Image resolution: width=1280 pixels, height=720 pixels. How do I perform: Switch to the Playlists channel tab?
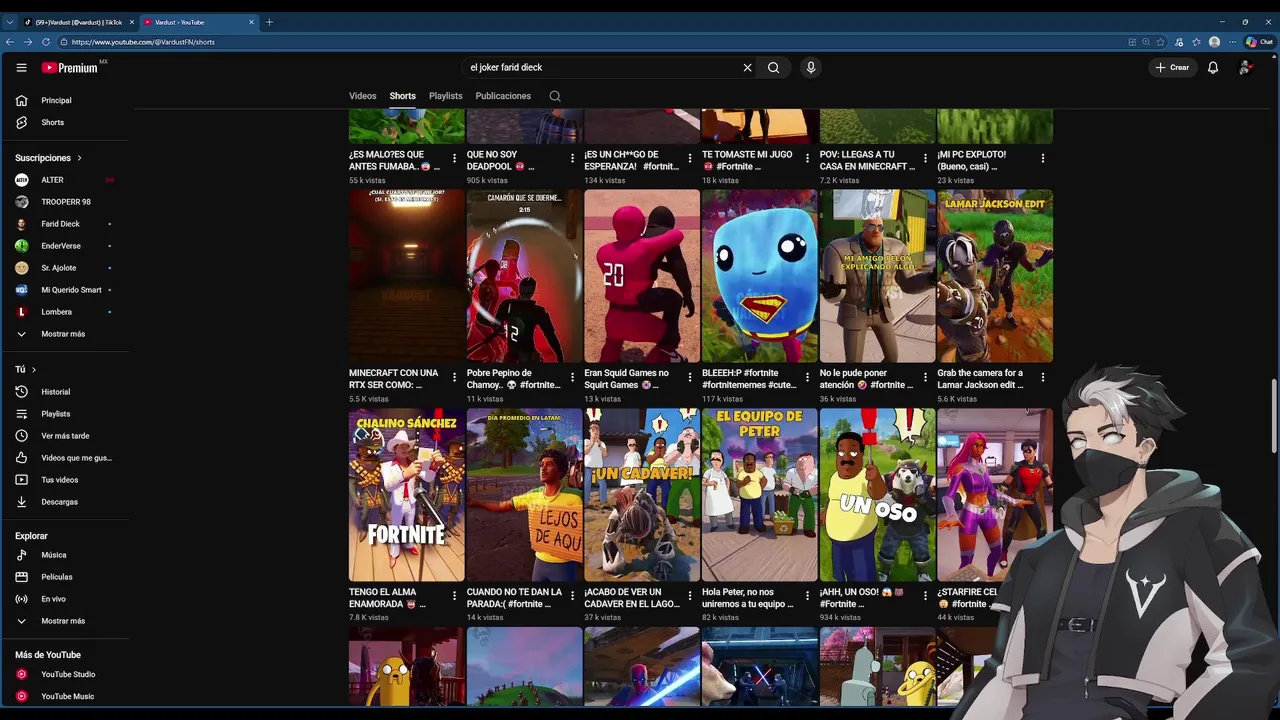446,96
